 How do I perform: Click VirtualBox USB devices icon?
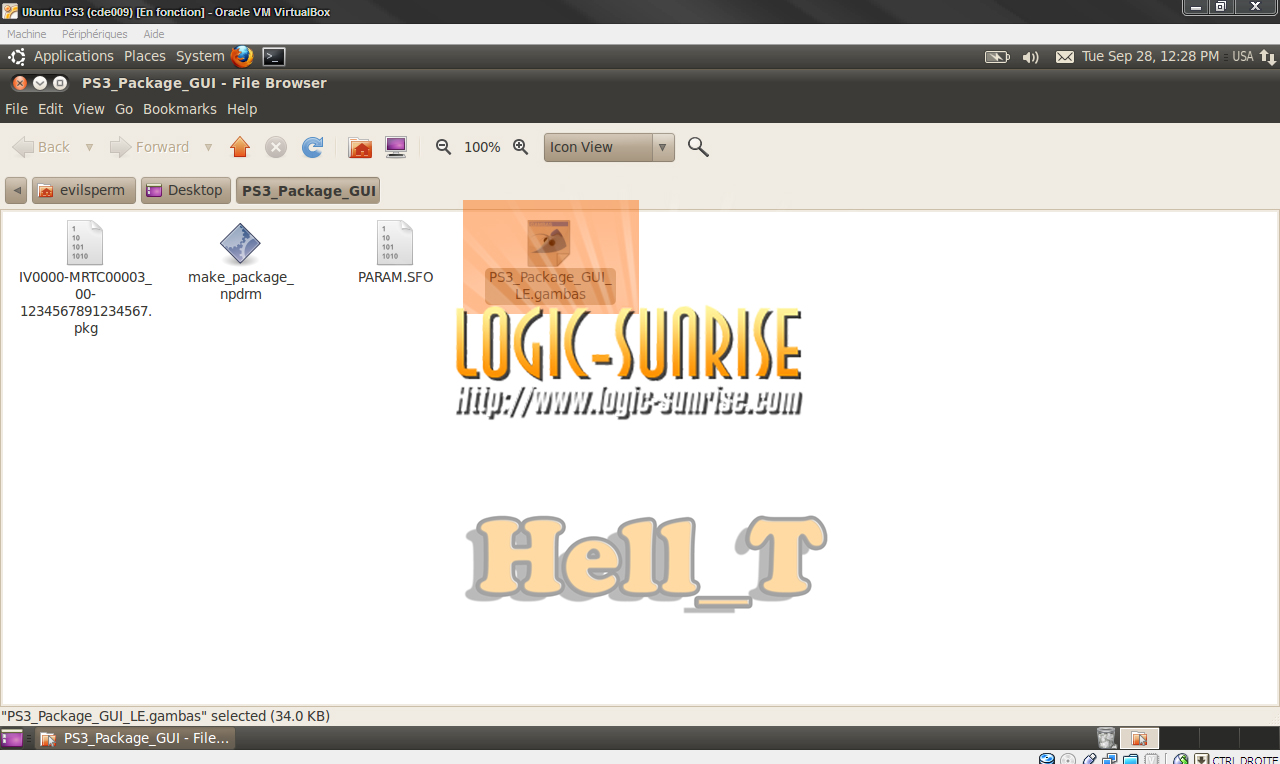1090,758
